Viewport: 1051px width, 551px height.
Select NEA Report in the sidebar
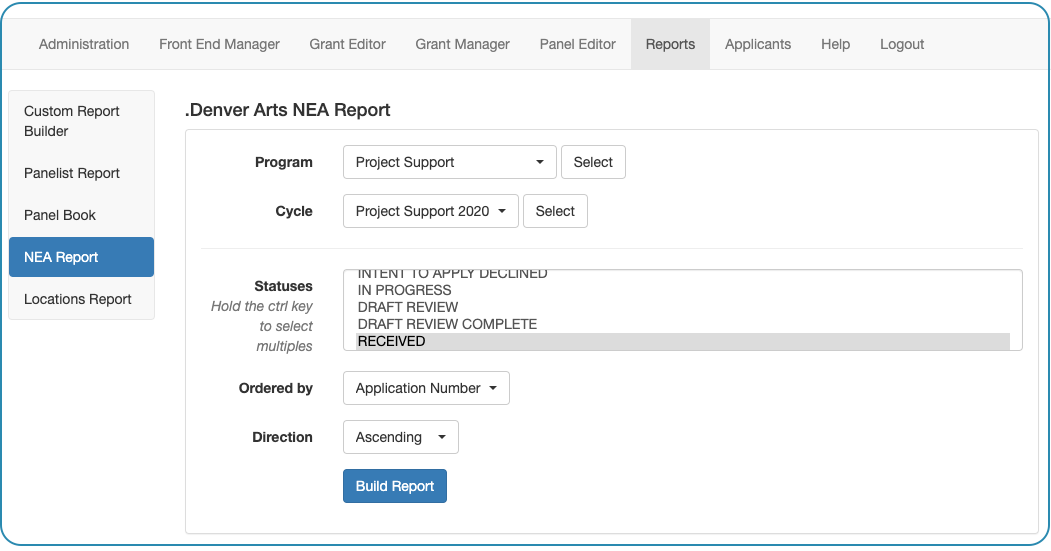pos(81,257)
